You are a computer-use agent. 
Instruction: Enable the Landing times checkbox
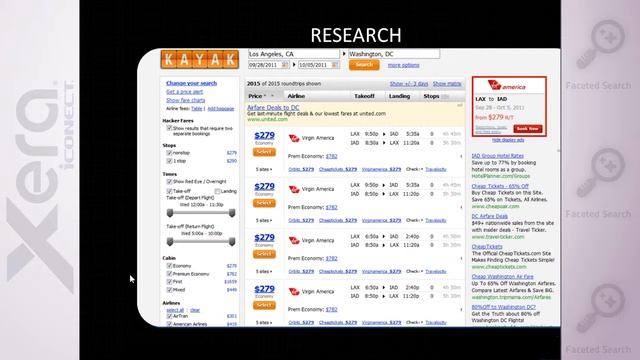click(x=217, y=191)
